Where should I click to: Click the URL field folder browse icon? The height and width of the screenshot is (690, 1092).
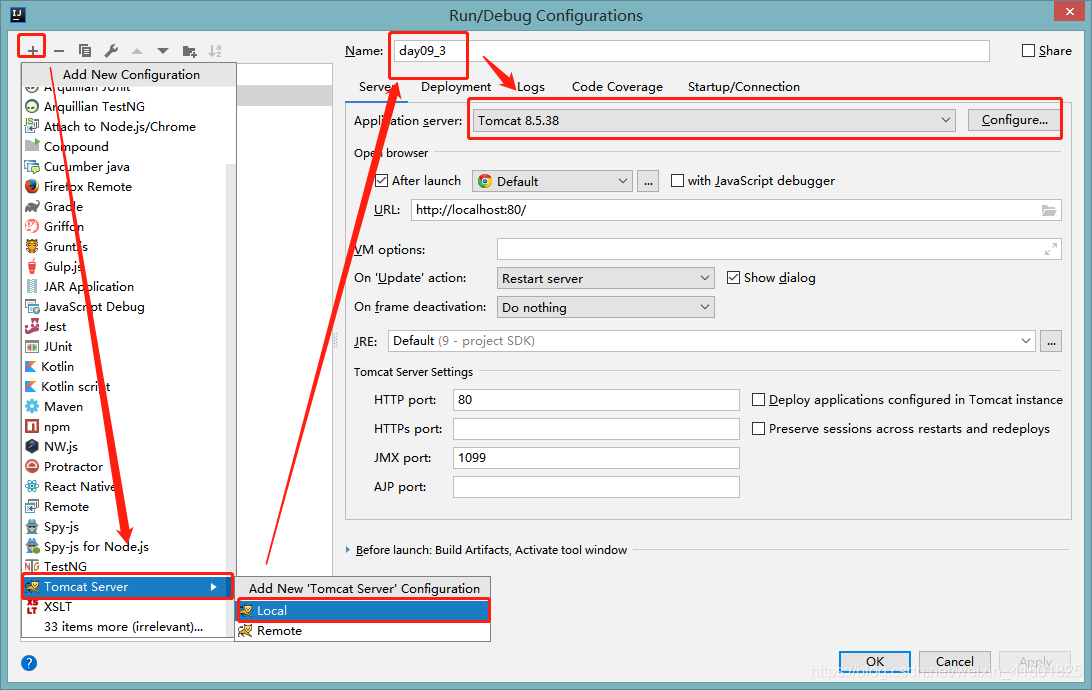point(1049,210)
